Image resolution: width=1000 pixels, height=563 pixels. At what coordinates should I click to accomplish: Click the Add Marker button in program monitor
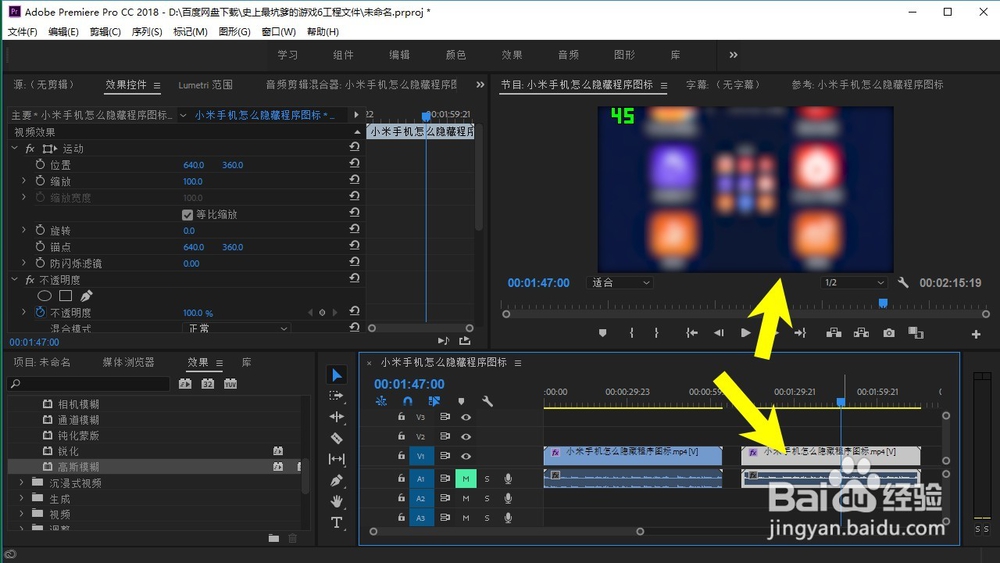pyautogui.click(x=603, y=333)
